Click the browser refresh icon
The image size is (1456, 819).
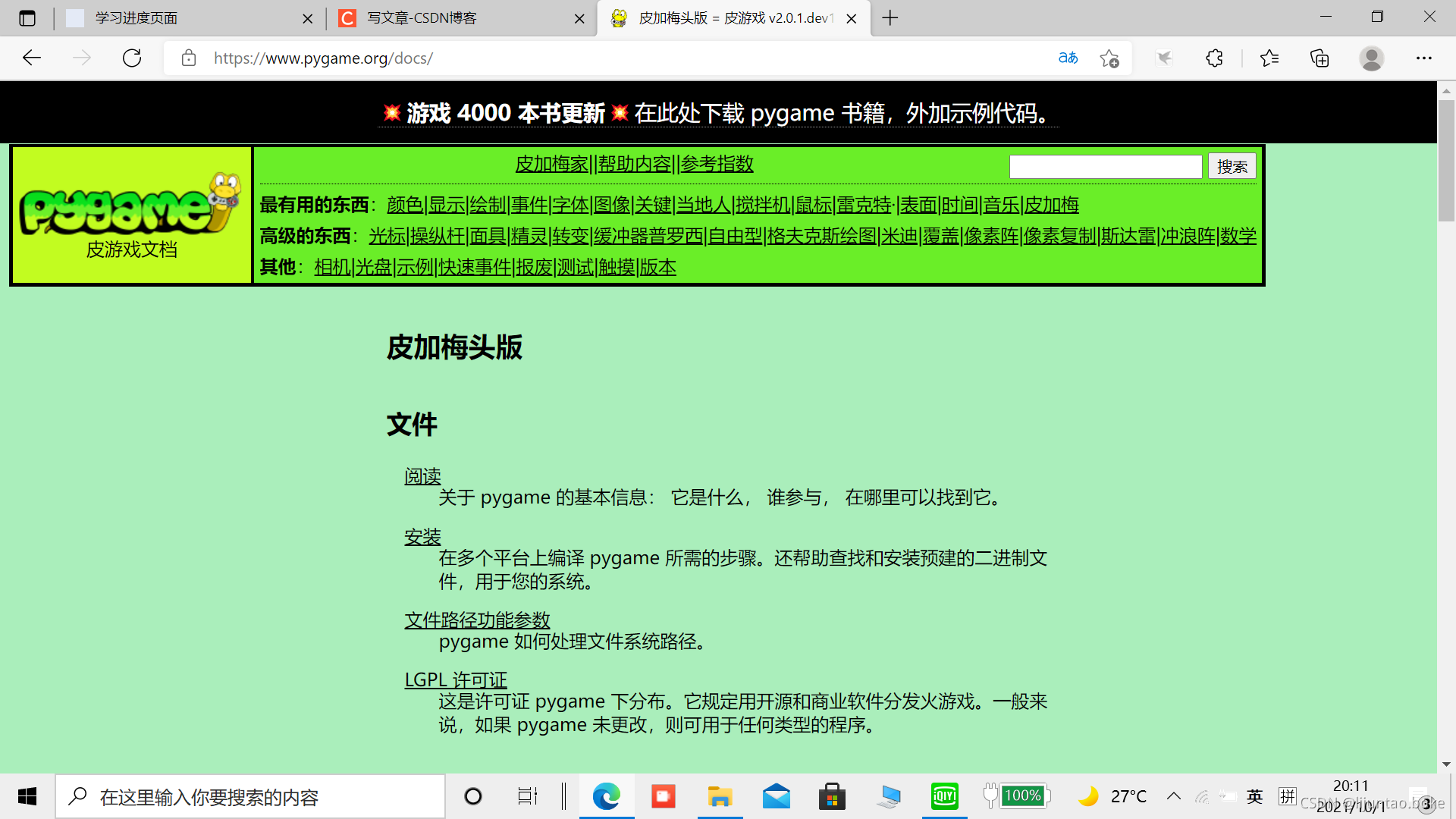[x=132, y=58]
